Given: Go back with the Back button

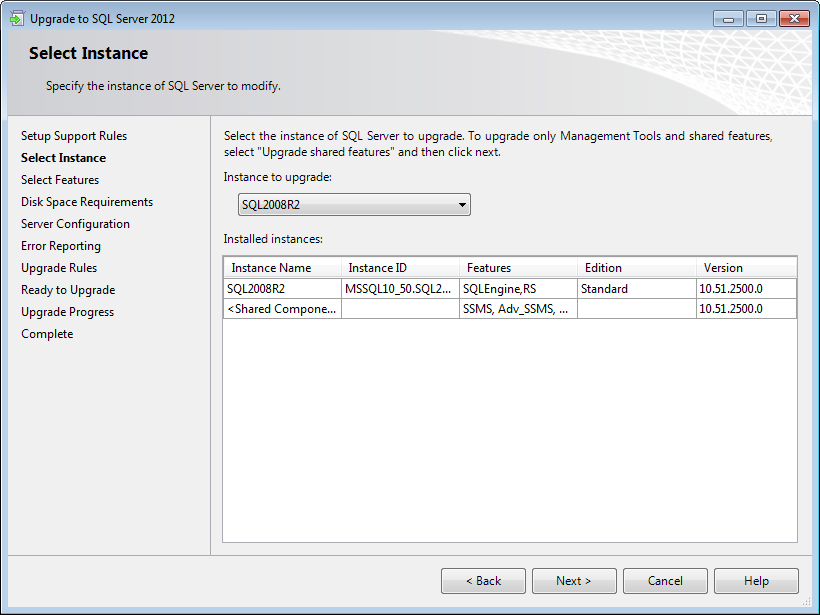Looking at the screenshot, I should point(483,580).
